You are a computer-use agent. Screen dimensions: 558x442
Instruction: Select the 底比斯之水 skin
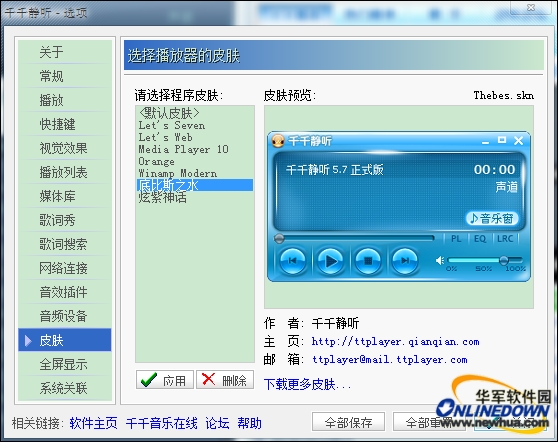[x=195, y=185]
